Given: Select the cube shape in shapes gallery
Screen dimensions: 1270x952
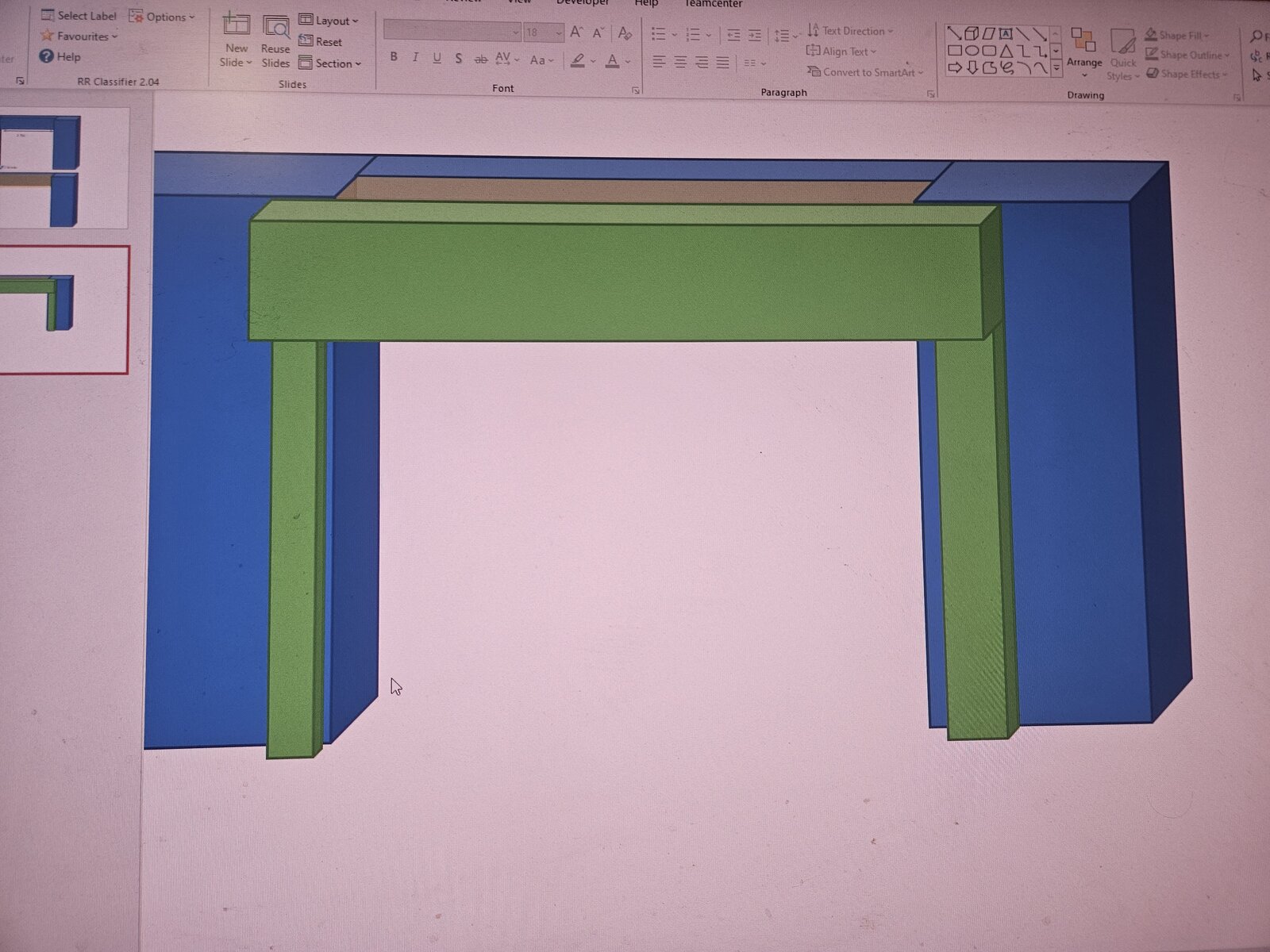Looking at the screenshot, I should coord(972,33).
